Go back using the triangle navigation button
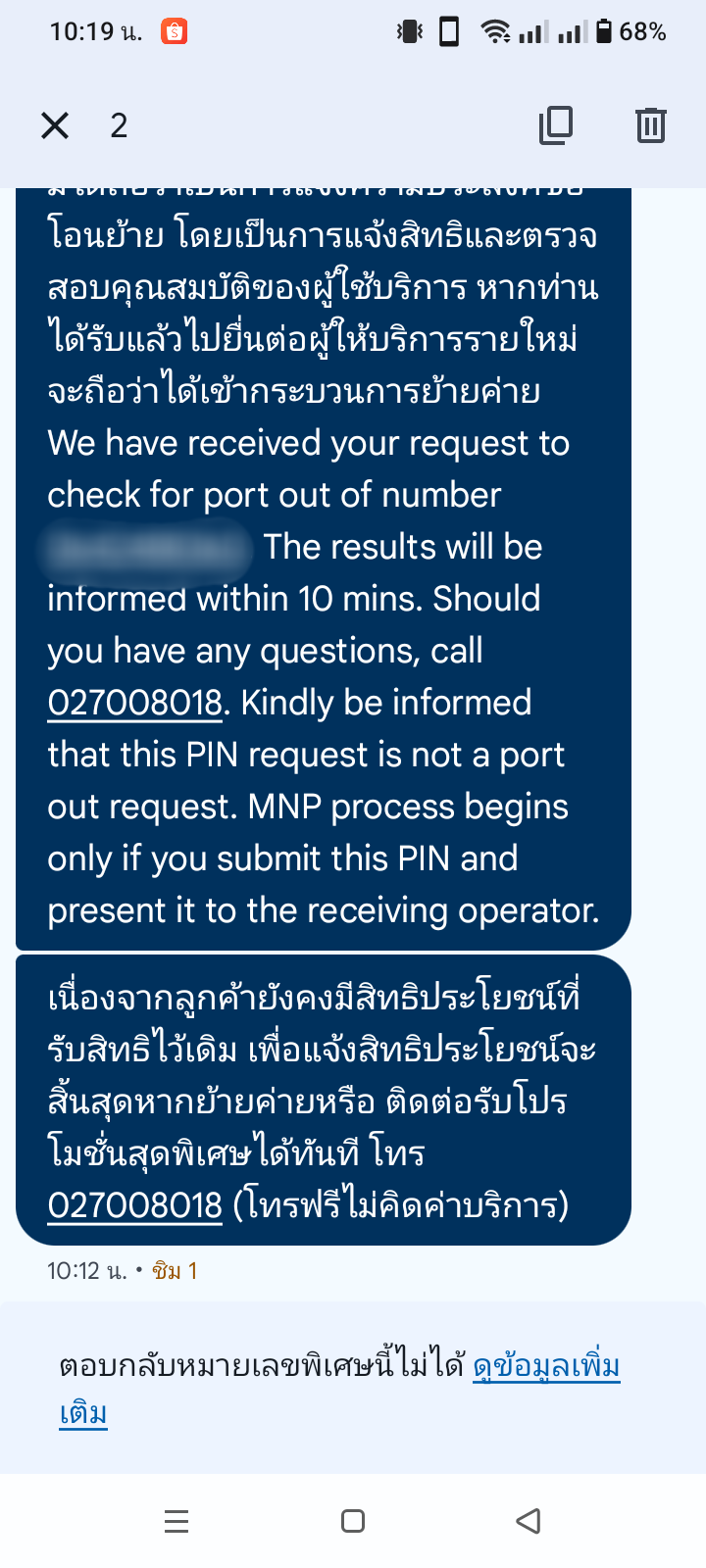706x1568 pixels. [529, 1521]
